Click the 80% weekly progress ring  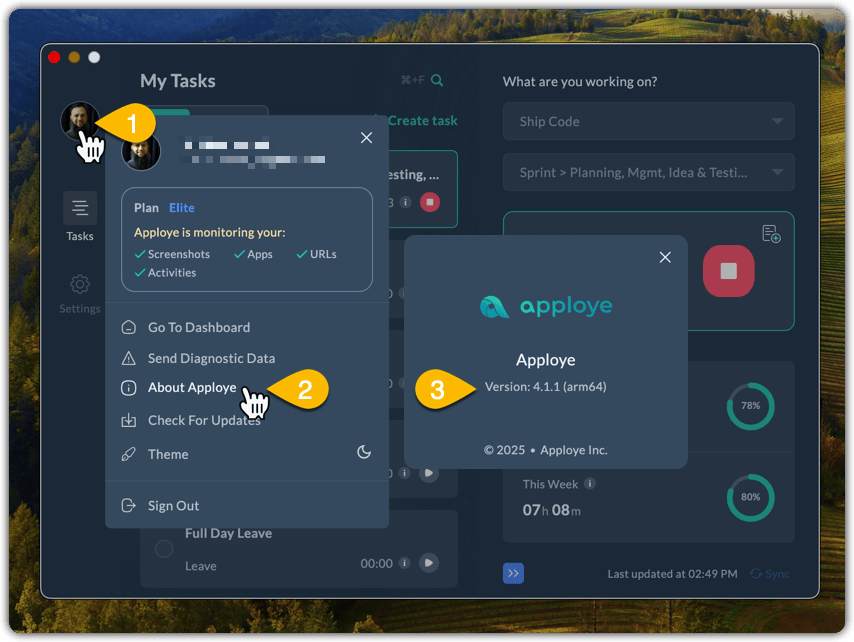[750, 497]
